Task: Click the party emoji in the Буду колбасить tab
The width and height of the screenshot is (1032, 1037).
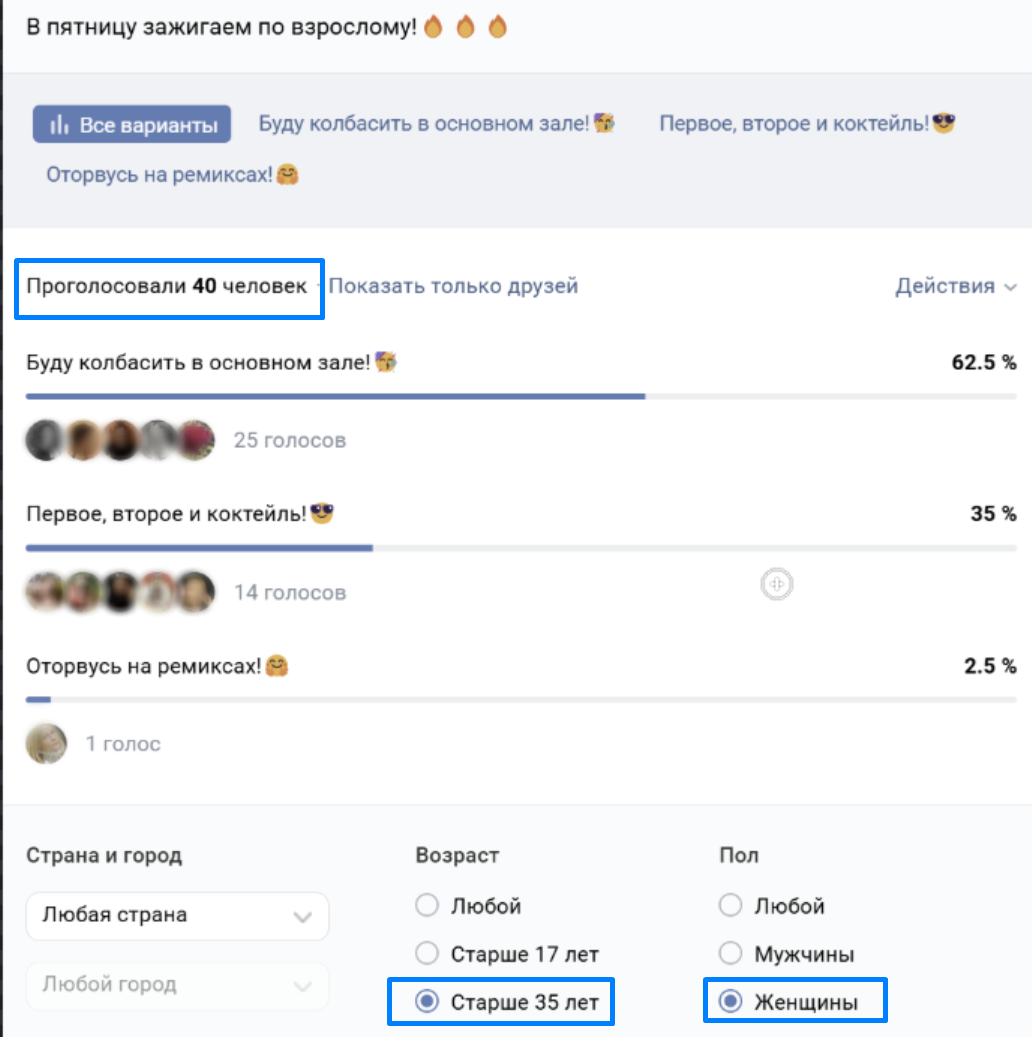Action: pos(604,124)
